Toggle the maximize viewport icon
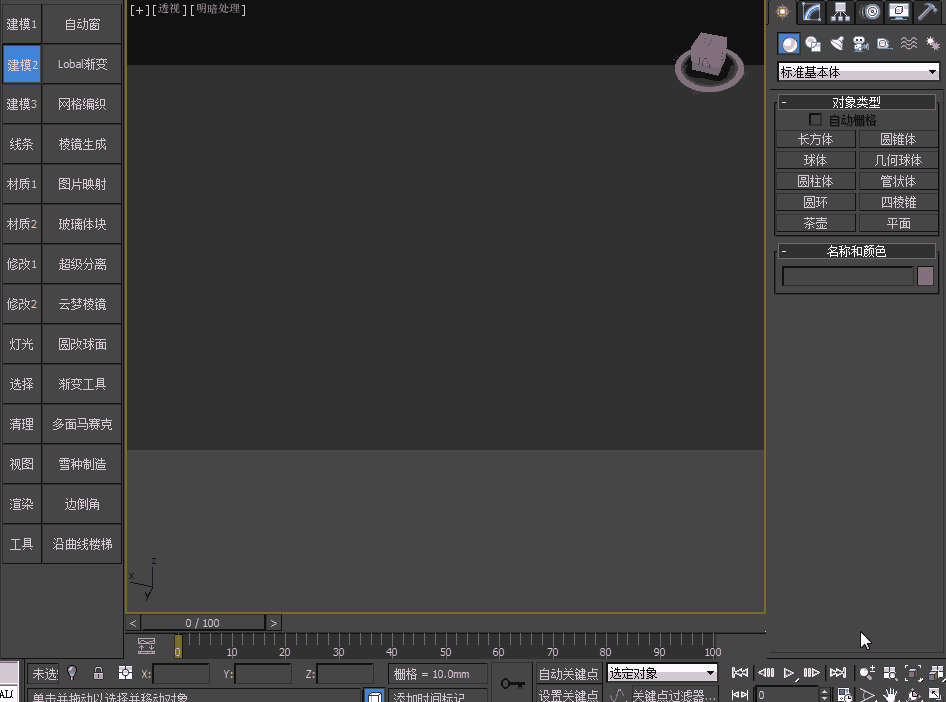 coord(933,693)
